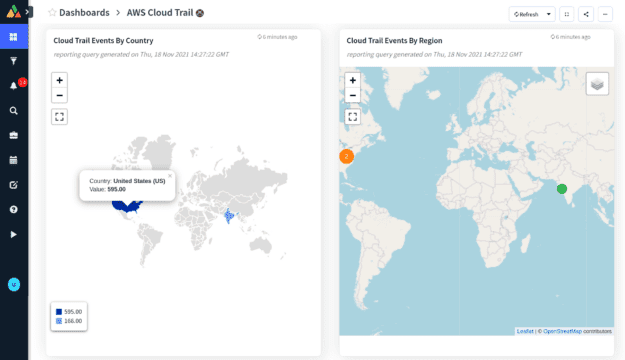This screenshot has width=625, height=360.
Task: Click the app logo at top left
Action: click(14, 12)
